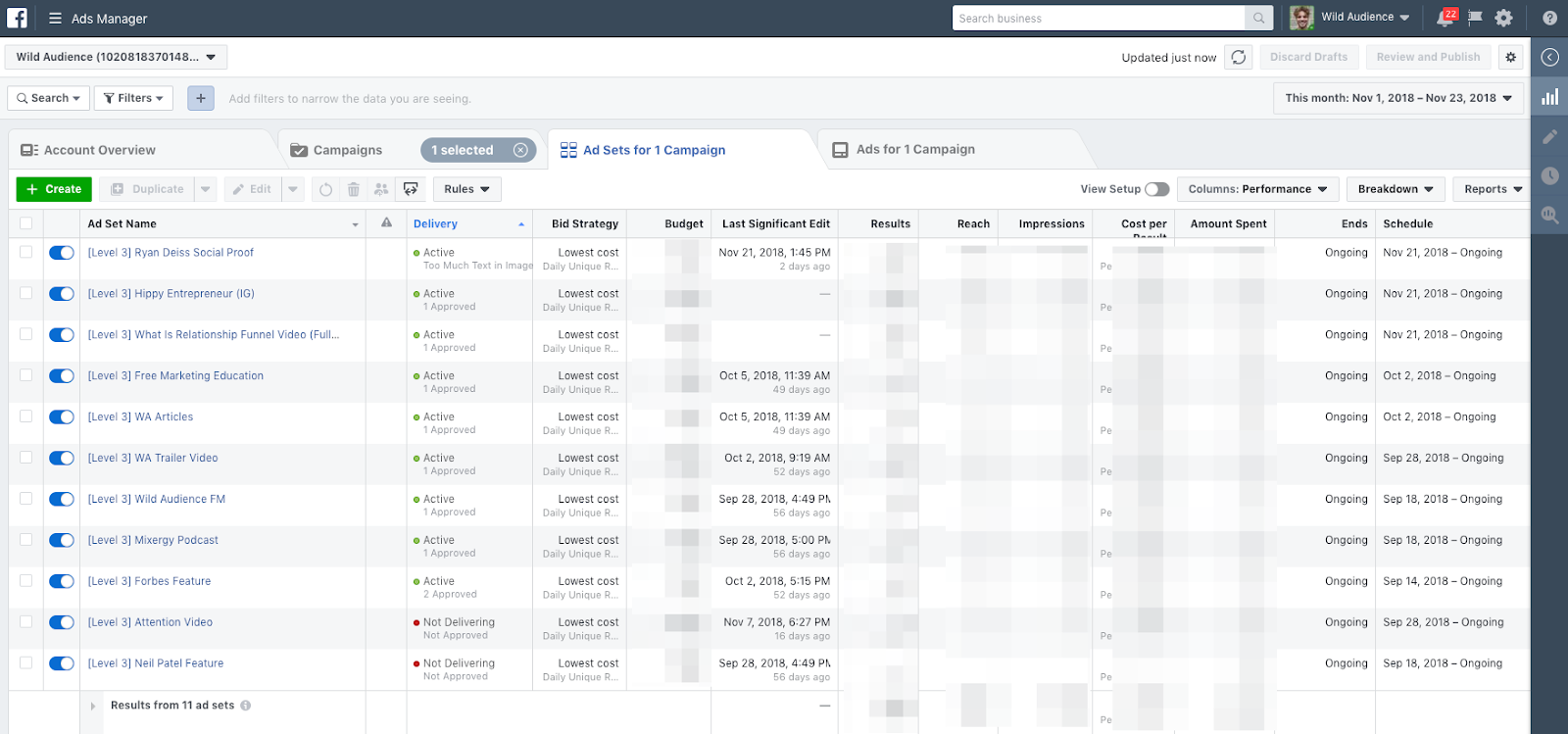Check the box for Hippy Entrepreneur (IG)
This screenshot has height=734, width=1568.
pyautogui.click(x=25, y=293)
